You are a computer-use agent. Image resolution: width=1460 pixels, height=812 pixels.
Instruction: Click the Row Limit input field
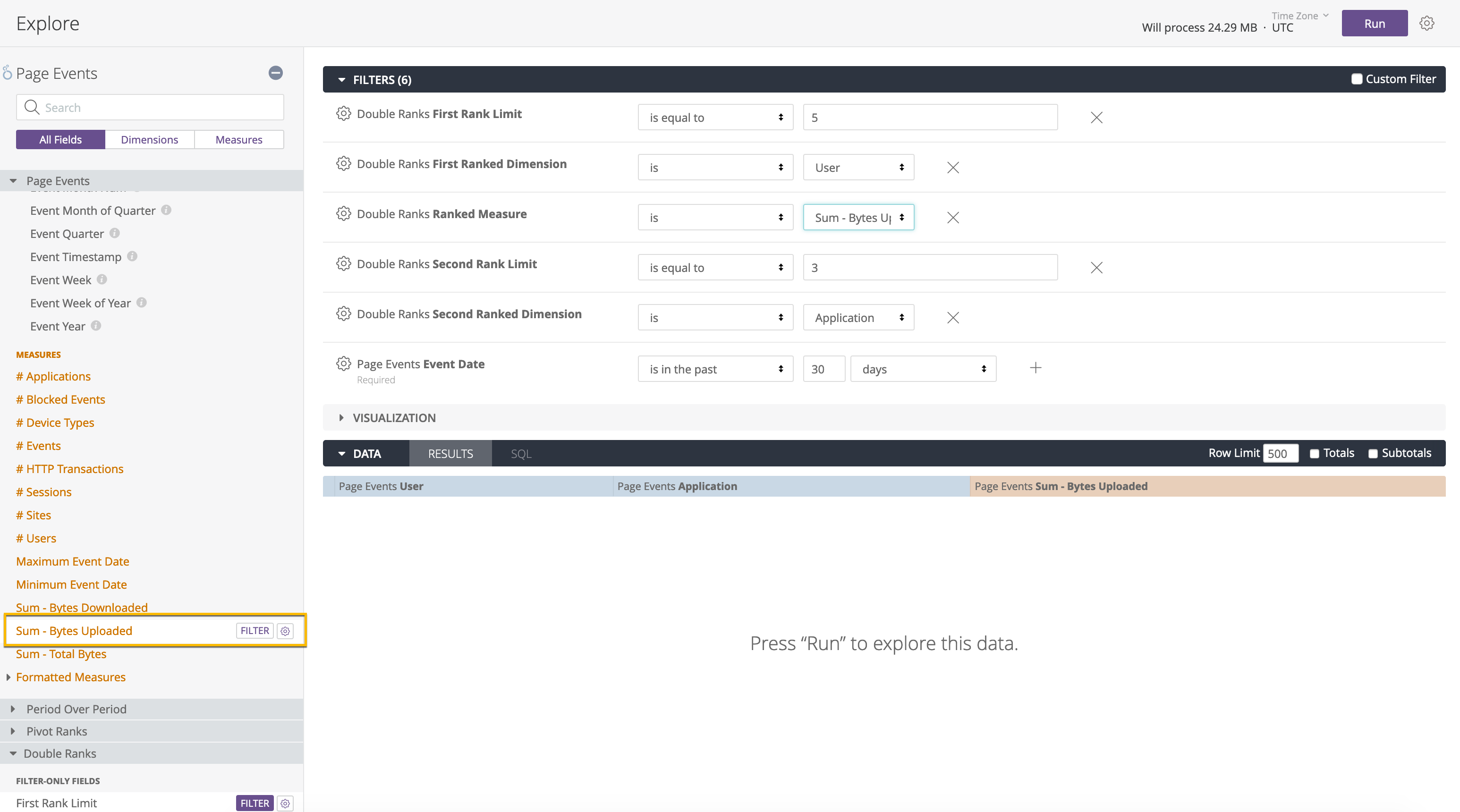pos(1281,453)
